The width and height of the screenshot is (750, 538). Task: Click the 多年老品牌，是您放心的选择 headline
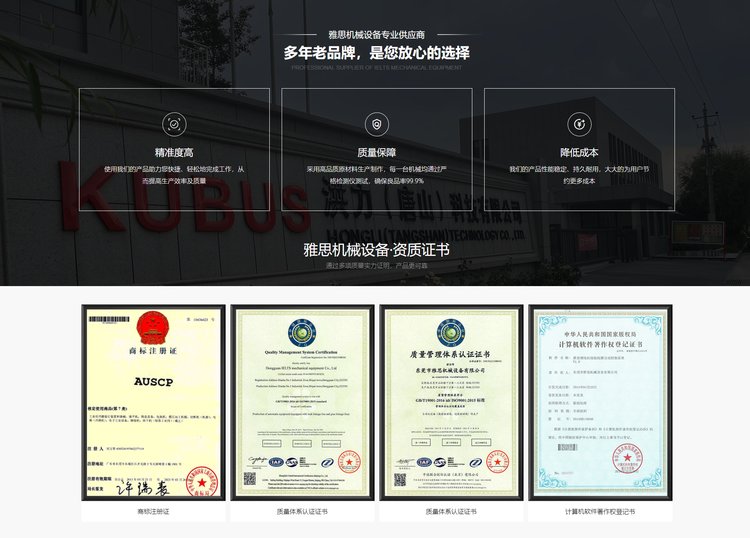[x=376, y=52]
